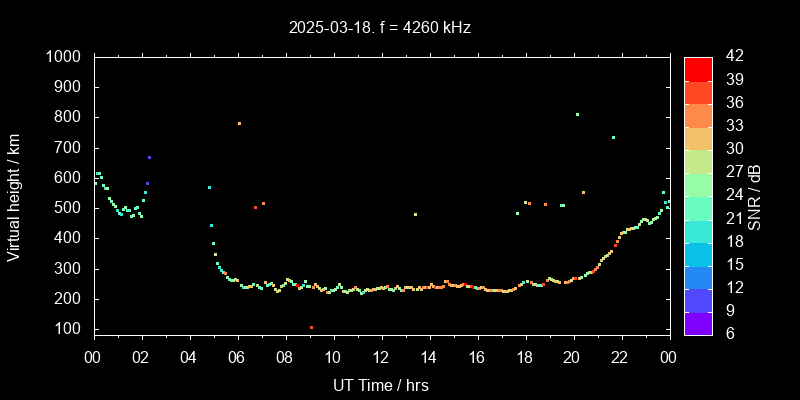Click the yellow isolated point near 13 hrs

click(x=415, y=214)
